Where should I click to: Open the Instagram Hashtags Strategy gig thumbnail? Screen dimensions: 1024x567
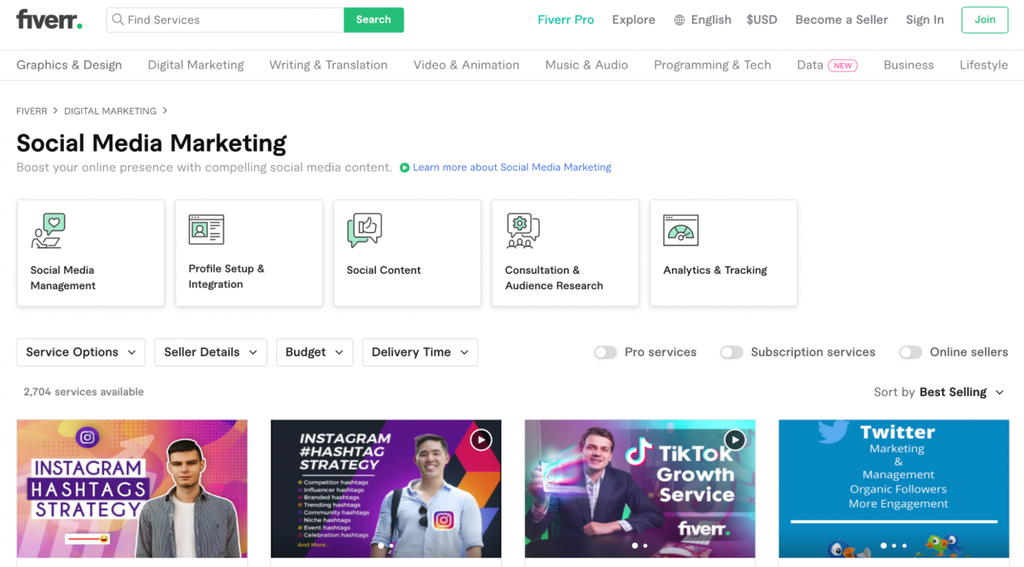point(132,489)
